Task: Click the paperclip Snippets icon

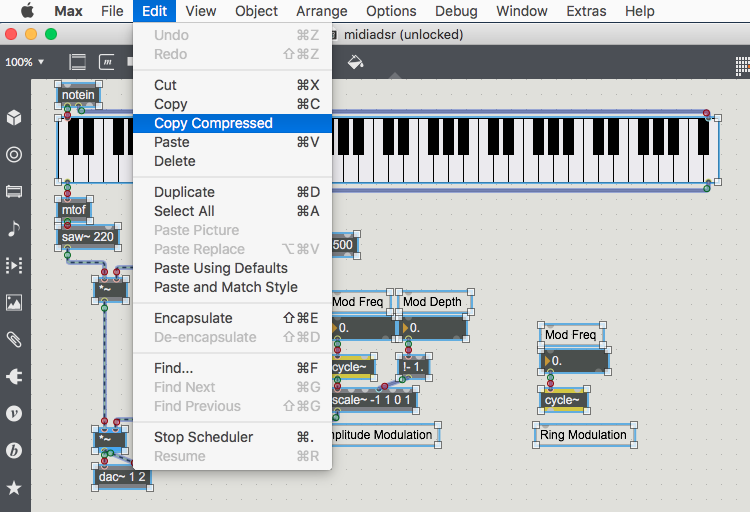Action: tap(14, 340)
